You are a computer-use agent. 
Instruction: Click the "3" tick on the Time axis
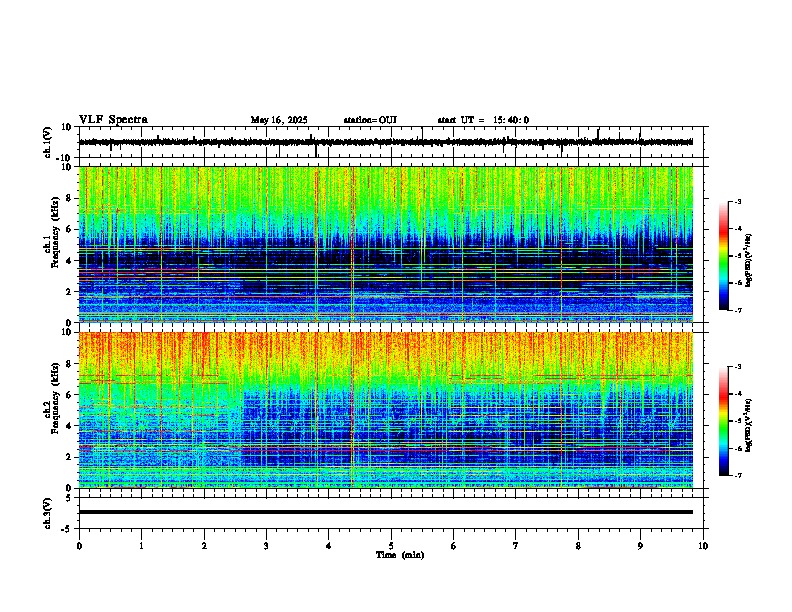[x=266, y=546]
